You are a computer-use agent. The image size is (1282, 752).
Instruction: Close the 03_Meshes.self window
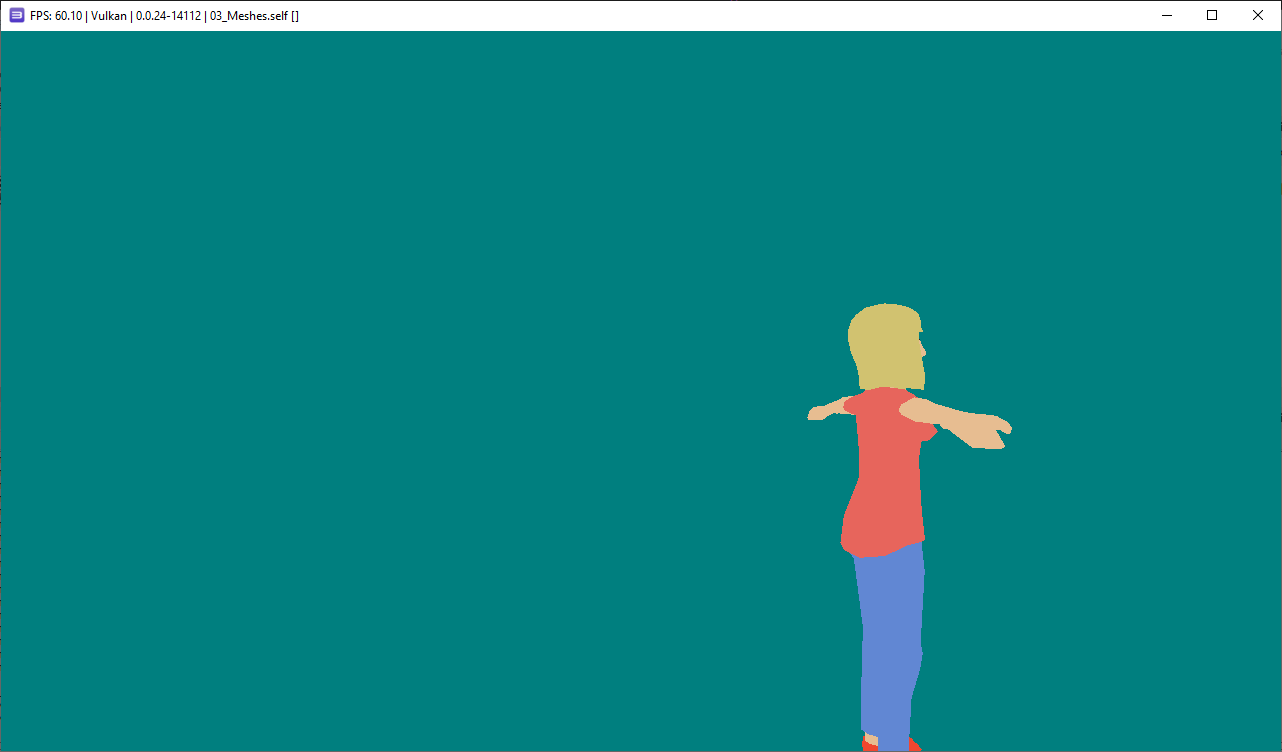pos(1258,15)
